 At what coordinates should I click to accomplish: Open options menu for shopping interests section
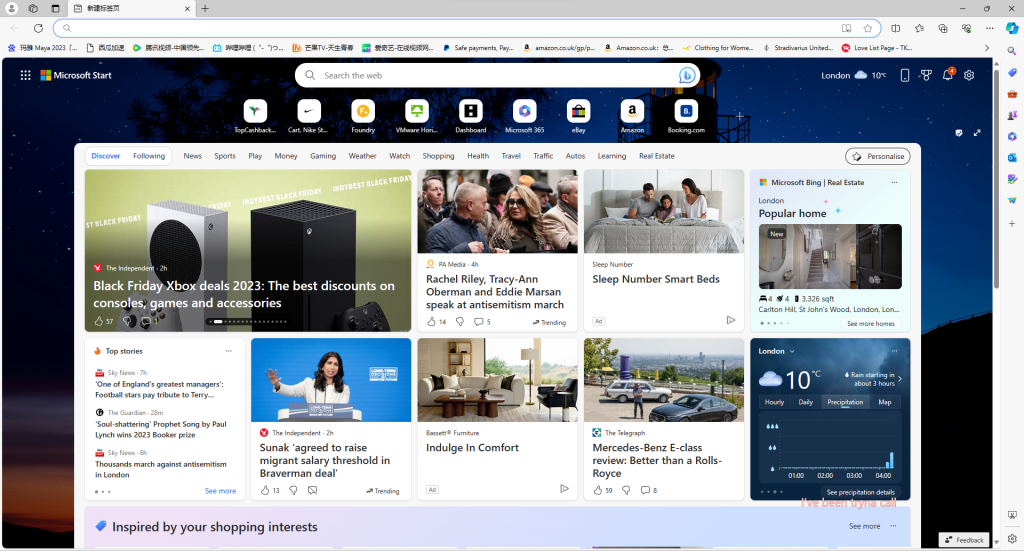pyautogui.click(x=893, y=526)
